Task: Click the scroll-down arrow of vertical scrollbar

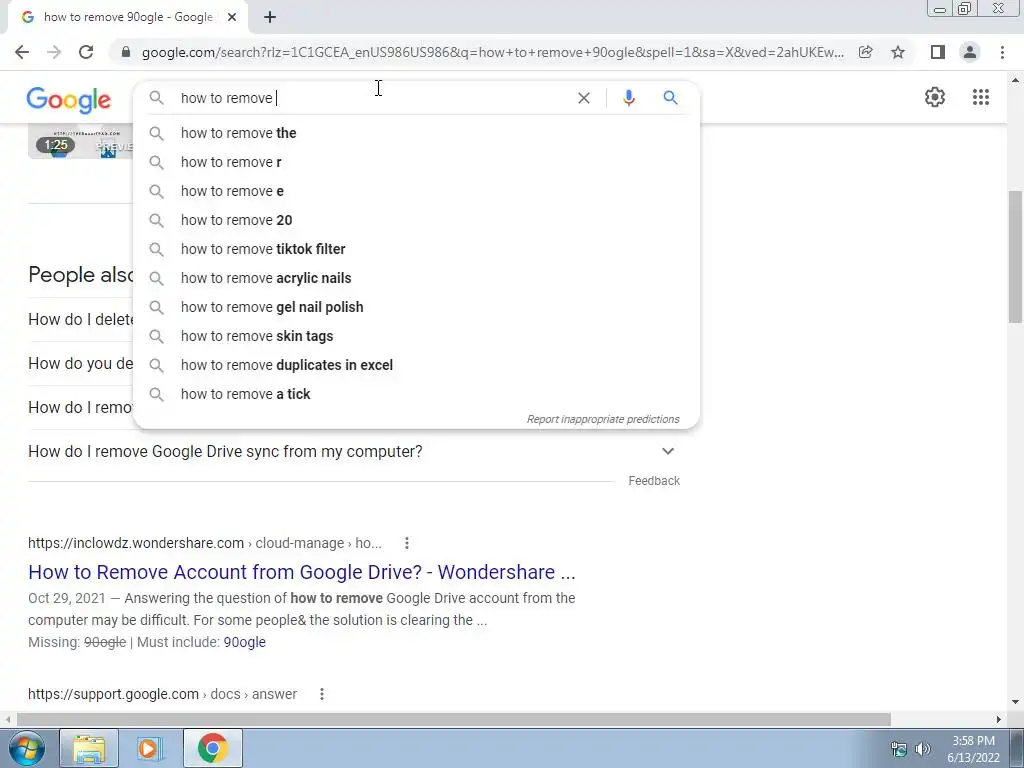Action: [x=1015, y=703]
